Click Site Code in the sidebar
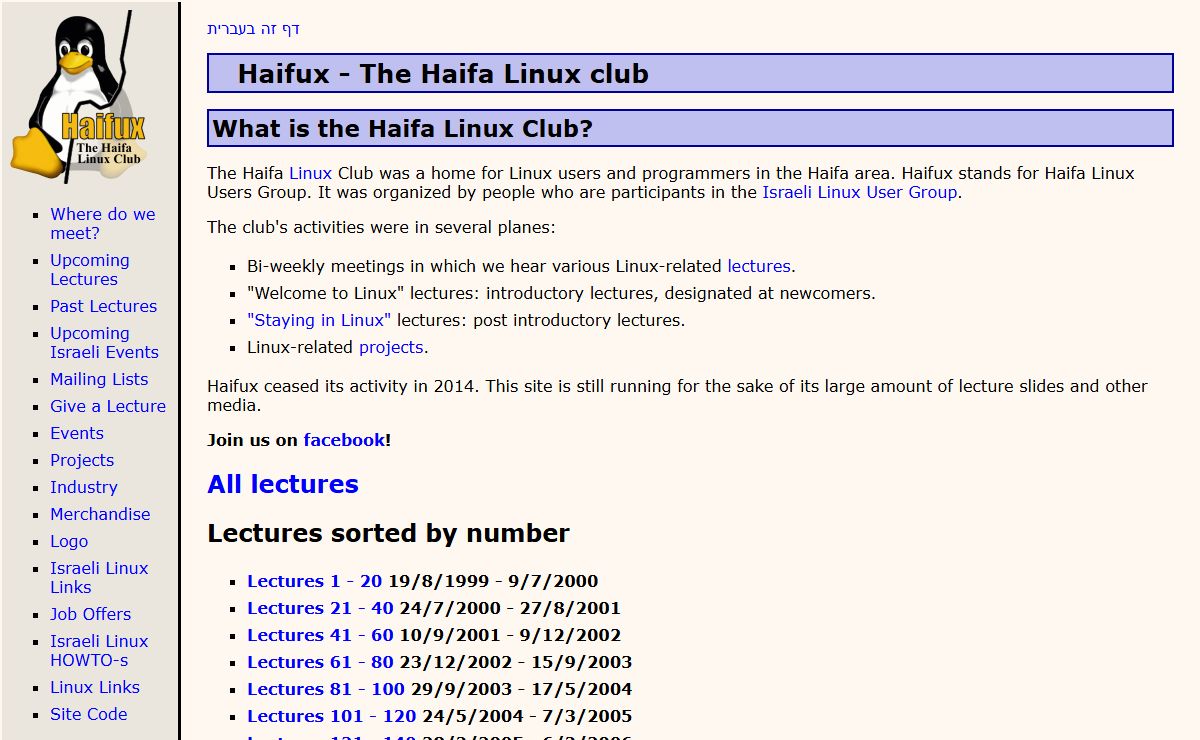1200x740 pixels. click(x=88, y=714)
